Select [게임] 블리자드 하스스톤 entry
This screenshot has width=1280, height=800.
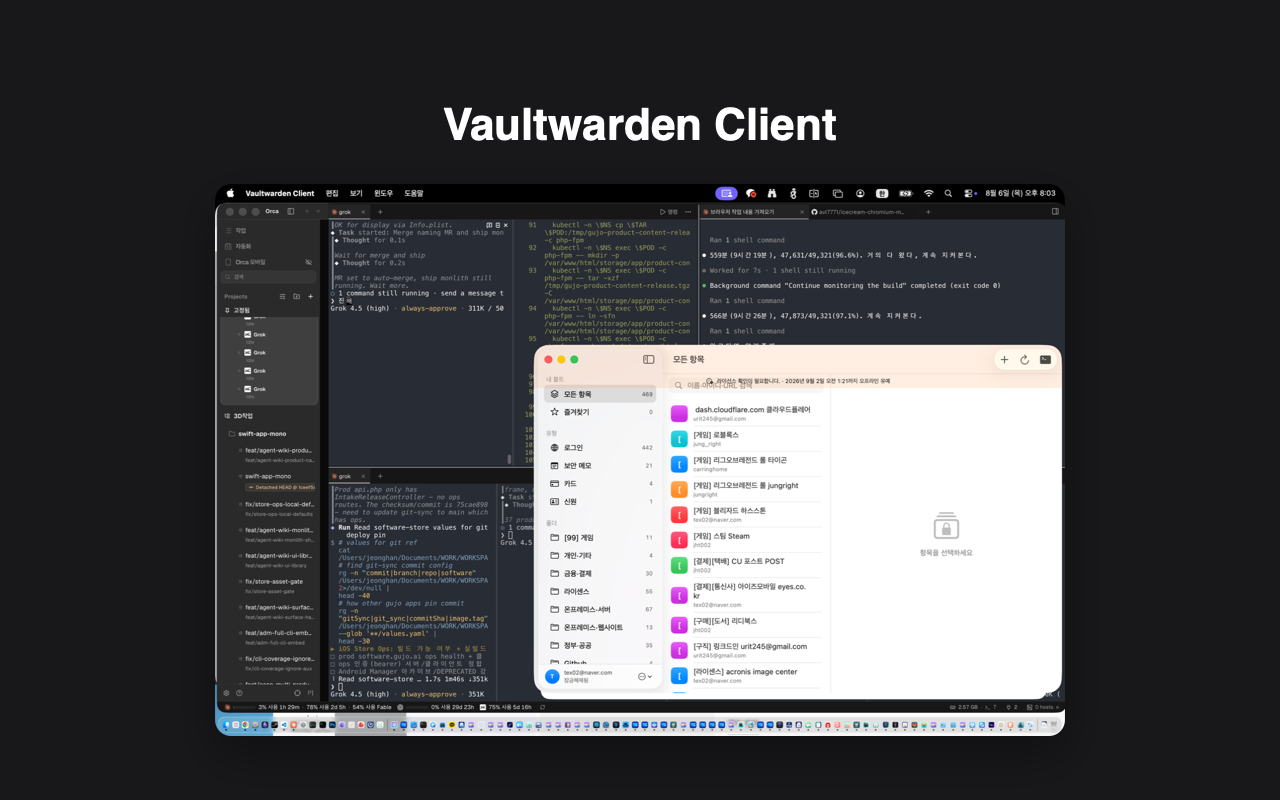coord(748,515)
